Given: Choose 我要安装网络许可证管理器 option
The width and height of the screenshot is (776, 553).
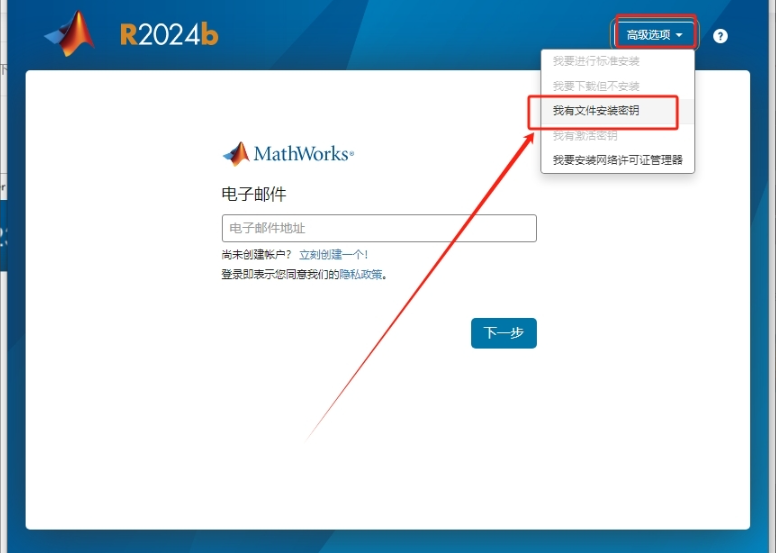Looking at the screenshot, I should (618, 160).
